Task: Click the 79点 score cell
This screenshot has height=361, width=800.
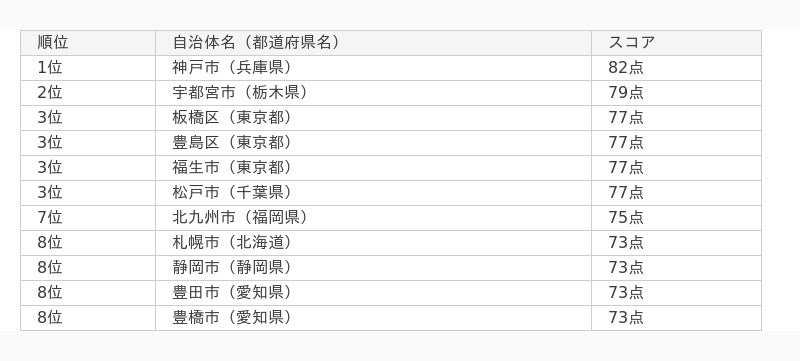Action: [x=677, y=93]
